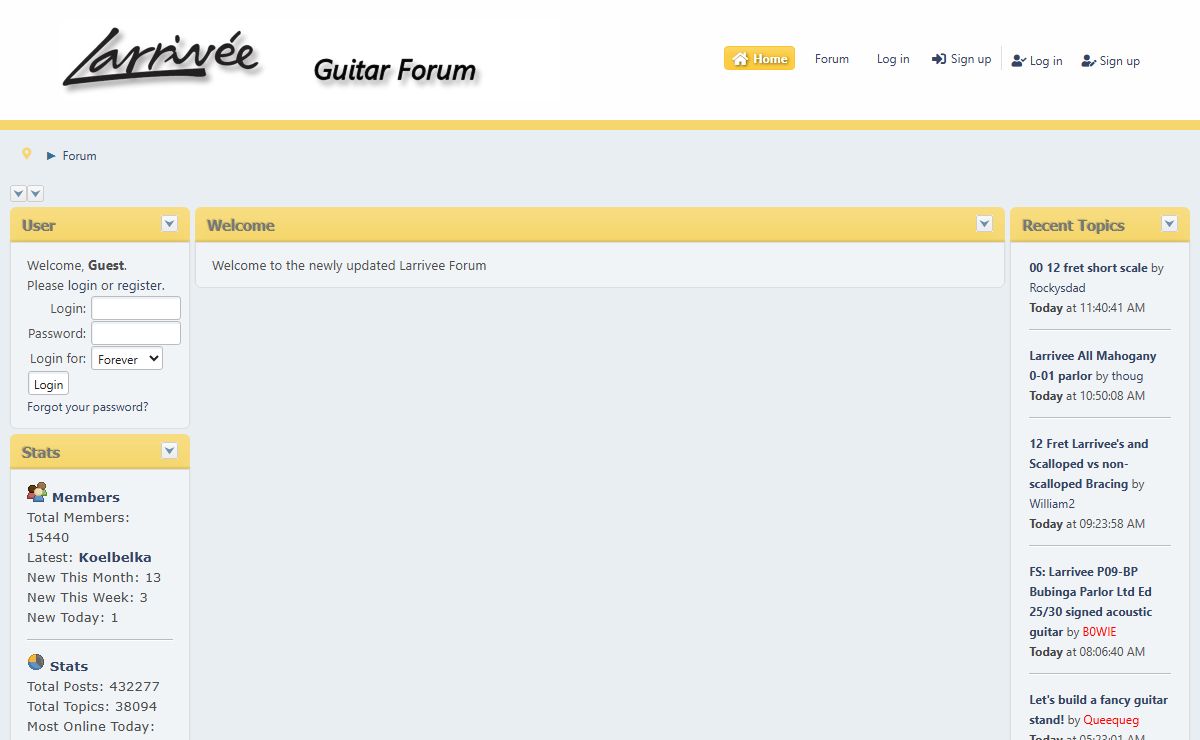Click author name Rockysdad

[1057, 288]
